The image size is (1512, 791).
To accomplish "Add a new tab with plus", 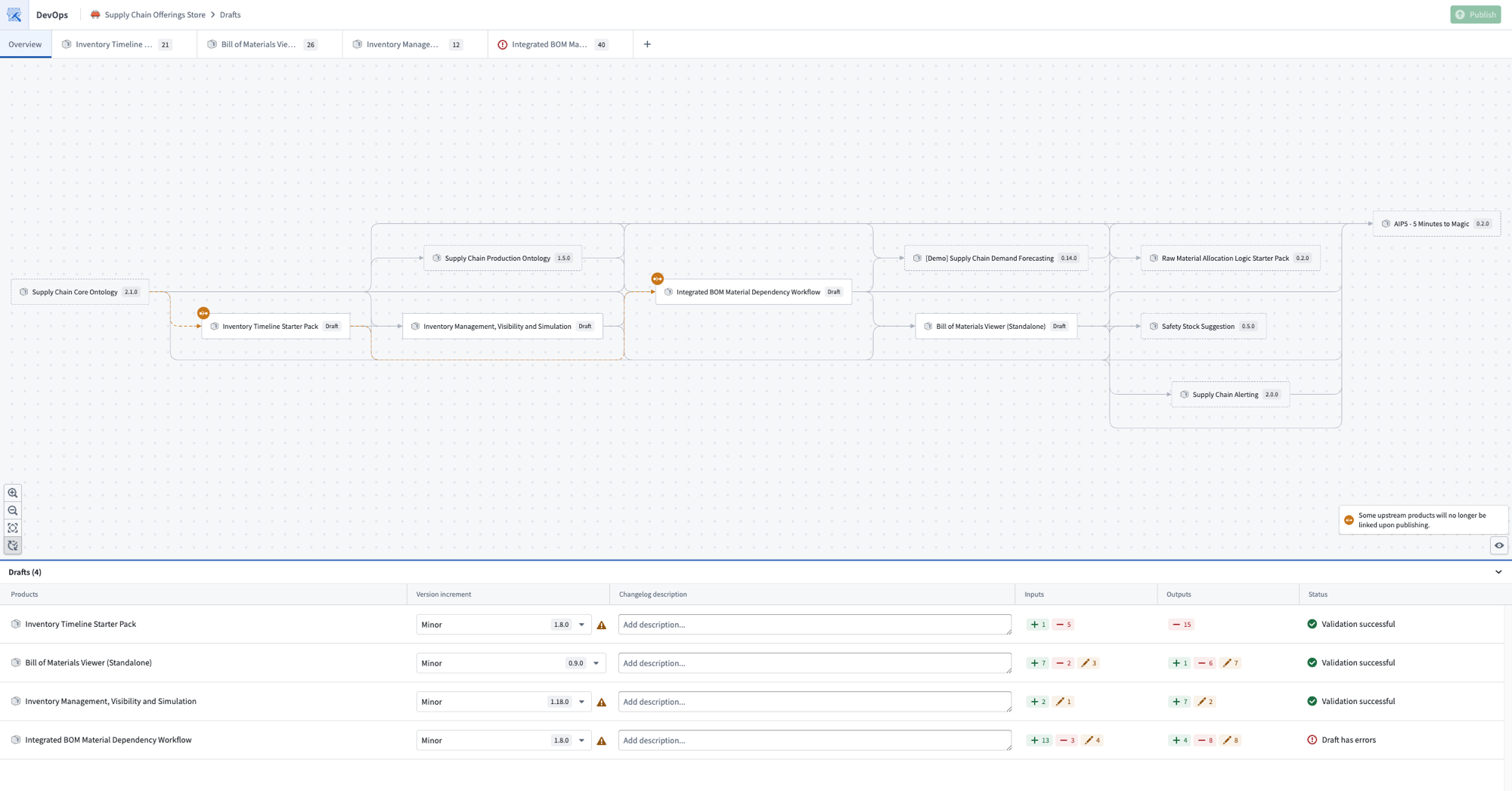I will pyautogui.click(x=647, y=45).
